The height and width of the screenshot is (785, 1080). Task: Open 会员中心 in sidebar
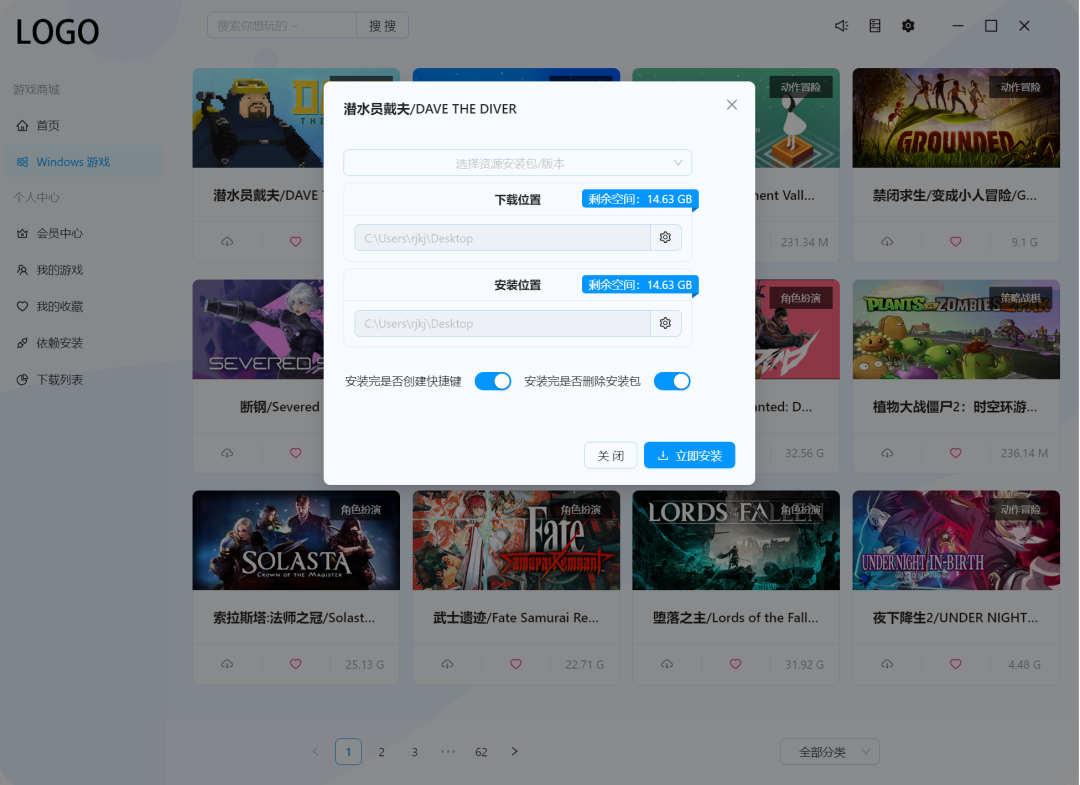pos(83,233)
